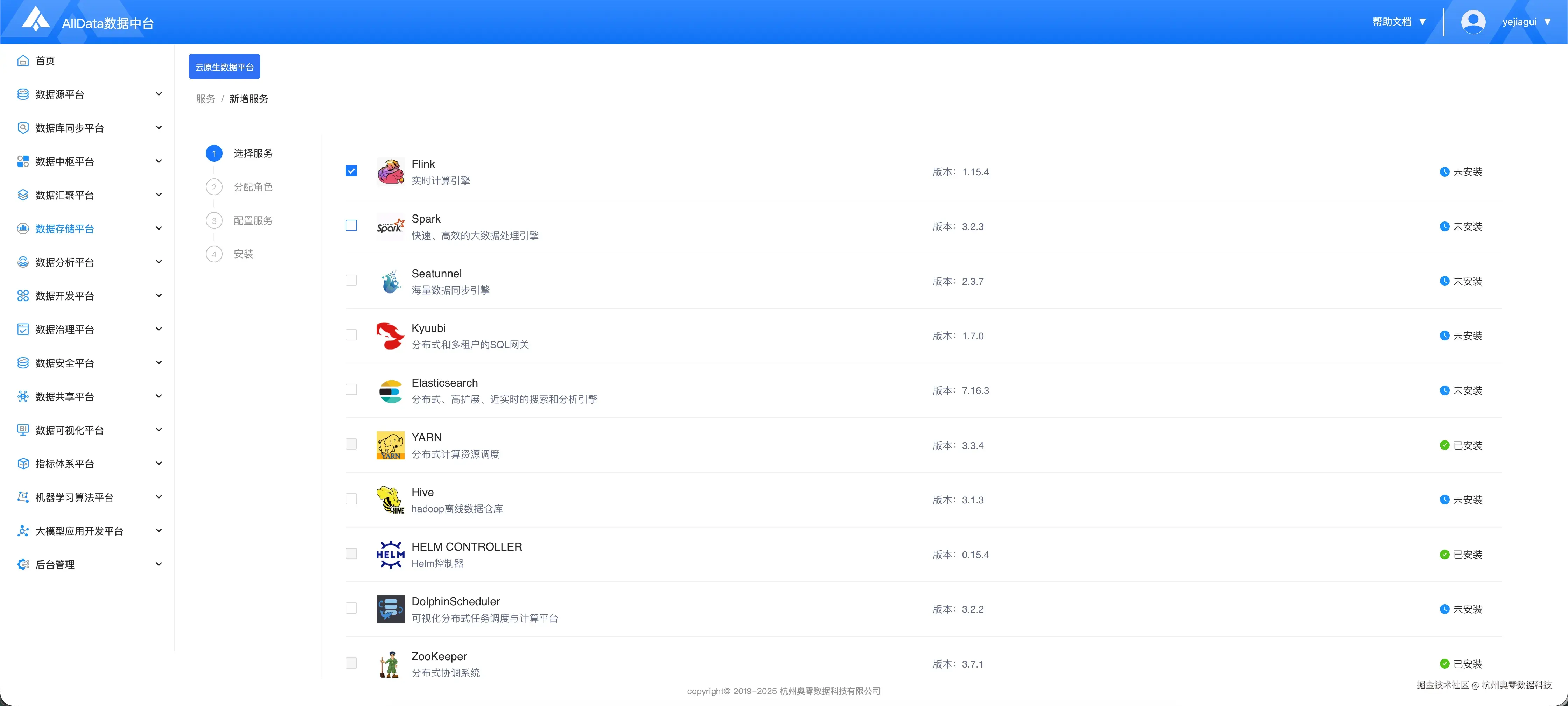Click the Flink squirrel logo icon
This screenshot has width=1568, height=706.
point(390,172)
